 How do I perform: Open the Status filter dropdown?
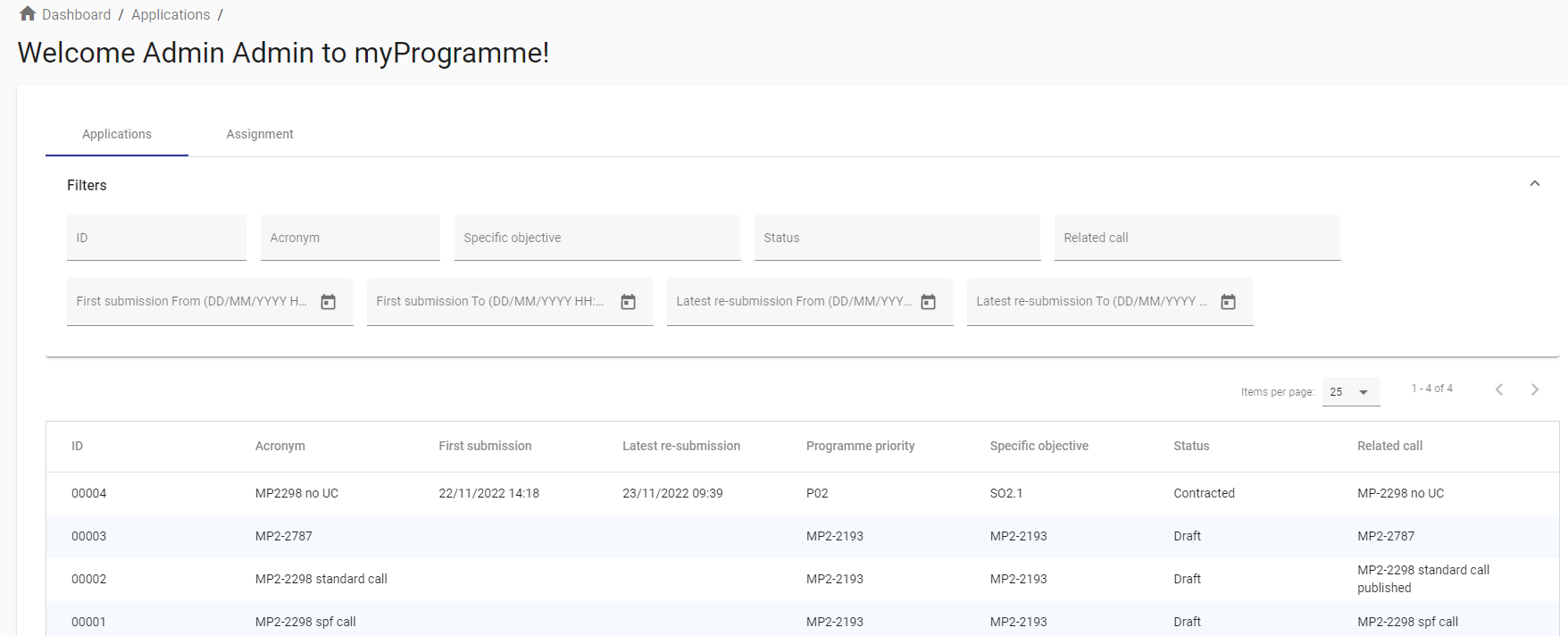pyautogui.click(x=897, y=238)
